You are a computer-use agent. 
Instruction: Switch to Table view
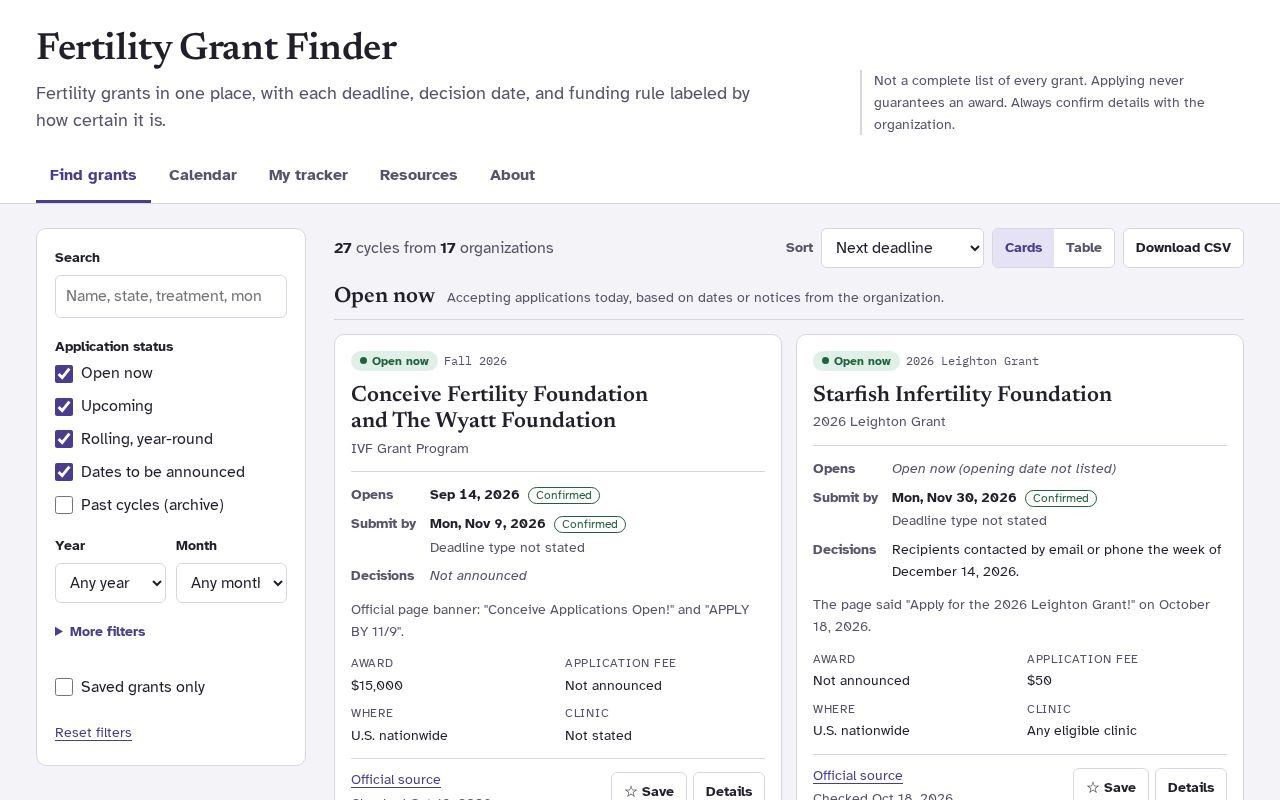coord(1084,248)
